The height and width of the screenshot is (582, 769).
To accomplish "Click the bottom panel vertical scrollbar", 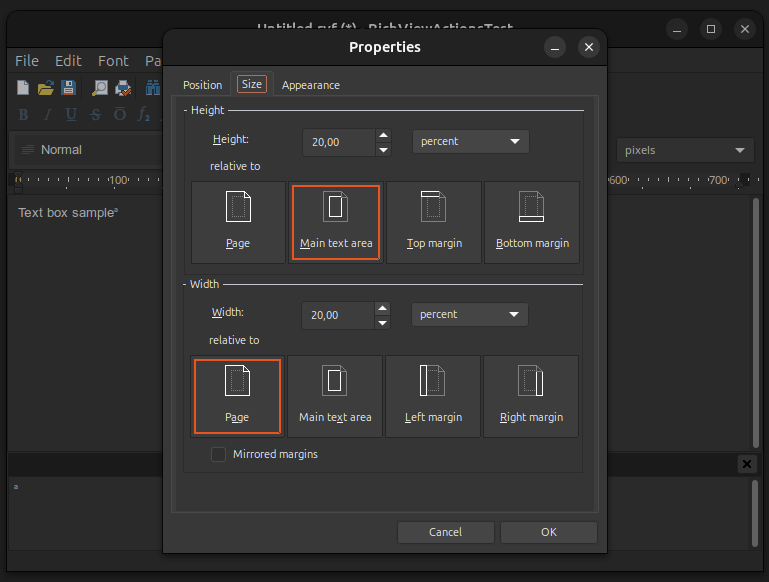I will (755, 513).
